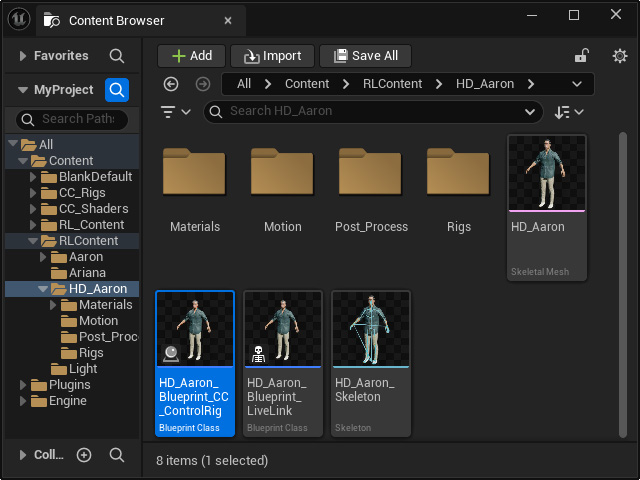640x480 pixels.
Task: Select the HD_Aaron Skeletal Mesh asset
Action: [547, 208]
